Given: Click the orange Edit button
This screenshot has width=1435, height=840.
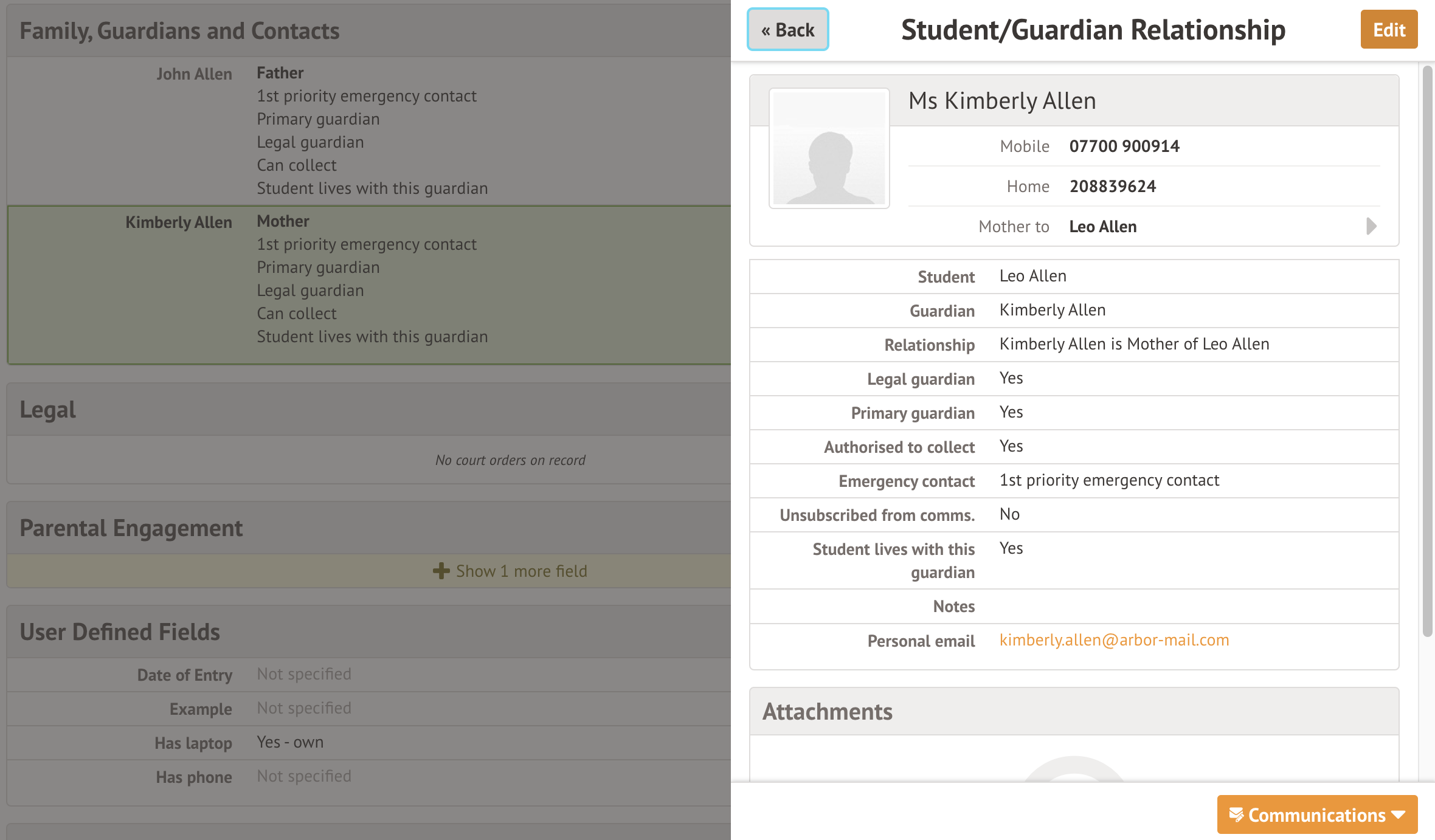Looking at the screenshot, I should click(1388, 30).
